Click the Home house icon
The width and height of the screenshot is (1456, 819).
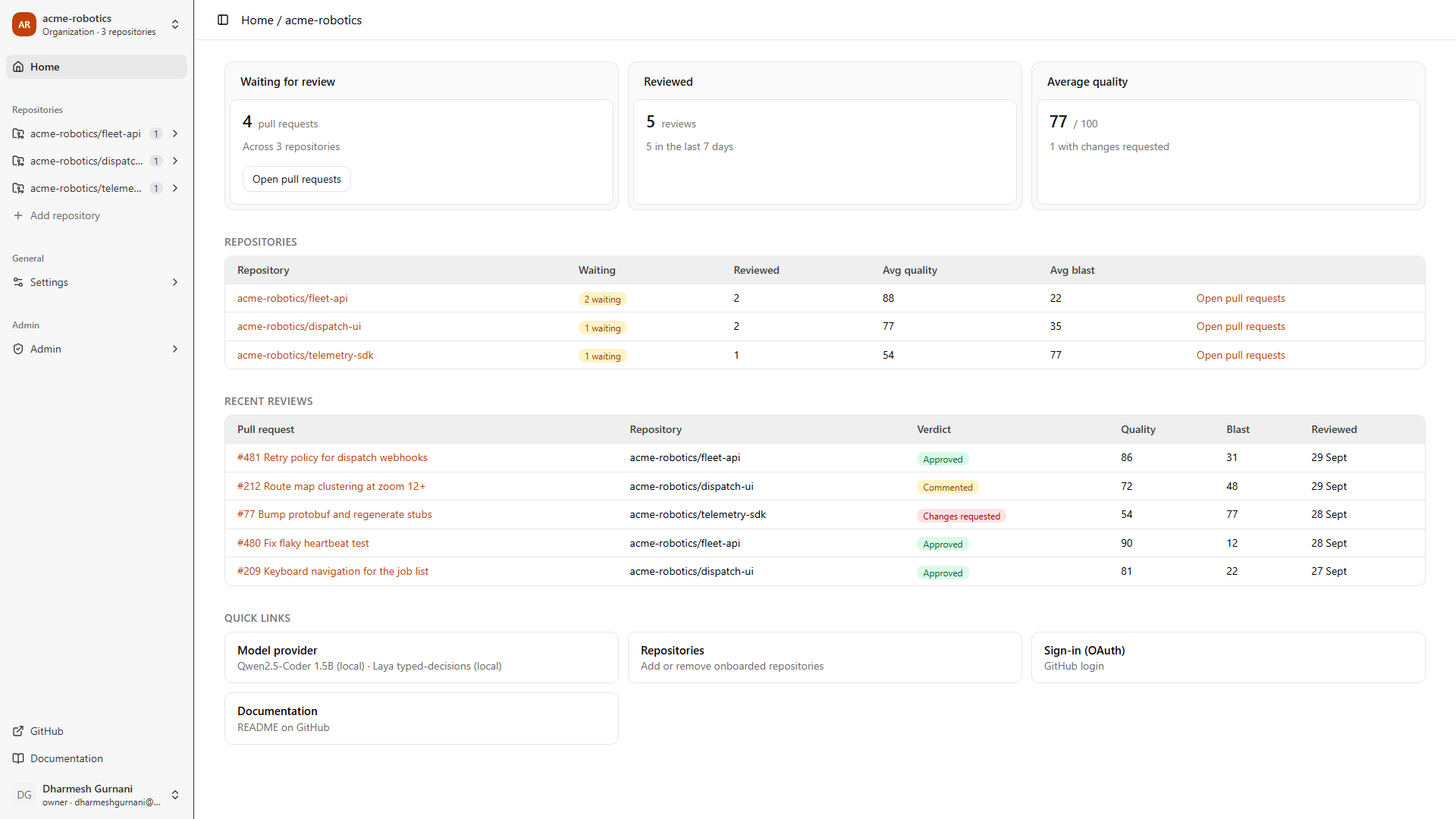[18, 67]
